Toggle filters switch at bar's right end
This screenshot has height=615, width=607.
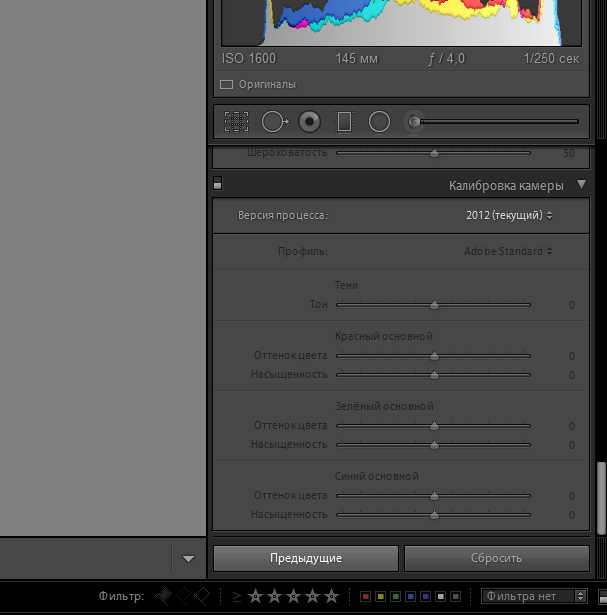(x=603, y=597)
